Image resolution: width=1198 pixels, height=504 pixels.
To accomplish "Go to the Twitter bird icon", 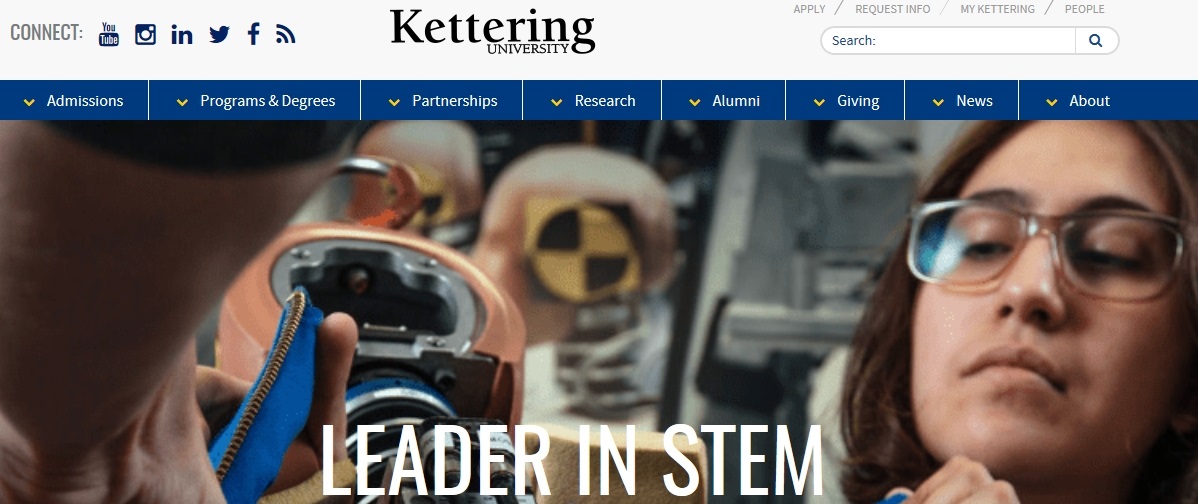I will pyautogui.click(x=219, y=34).
